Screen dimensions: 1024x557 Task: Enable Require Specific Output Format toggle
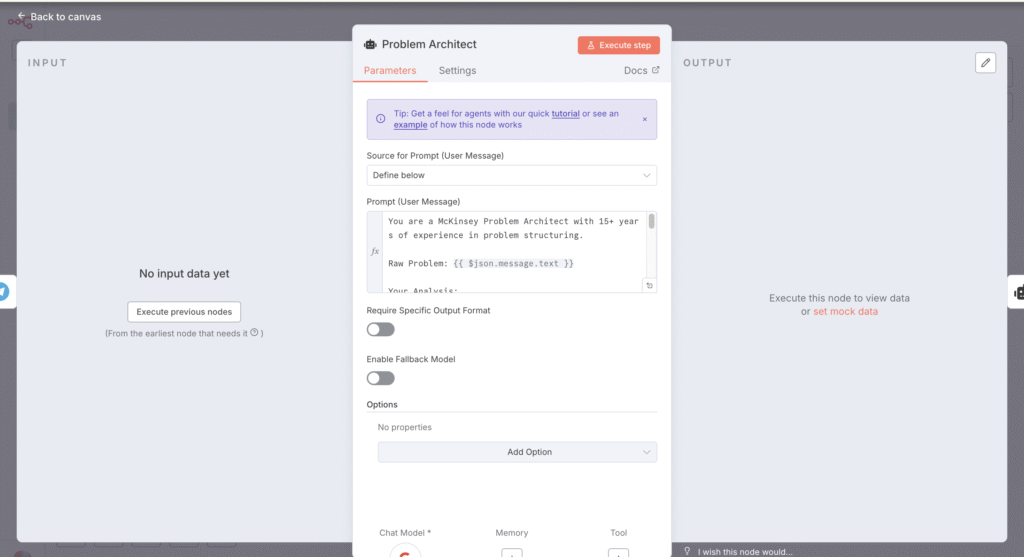pos(380,329)
